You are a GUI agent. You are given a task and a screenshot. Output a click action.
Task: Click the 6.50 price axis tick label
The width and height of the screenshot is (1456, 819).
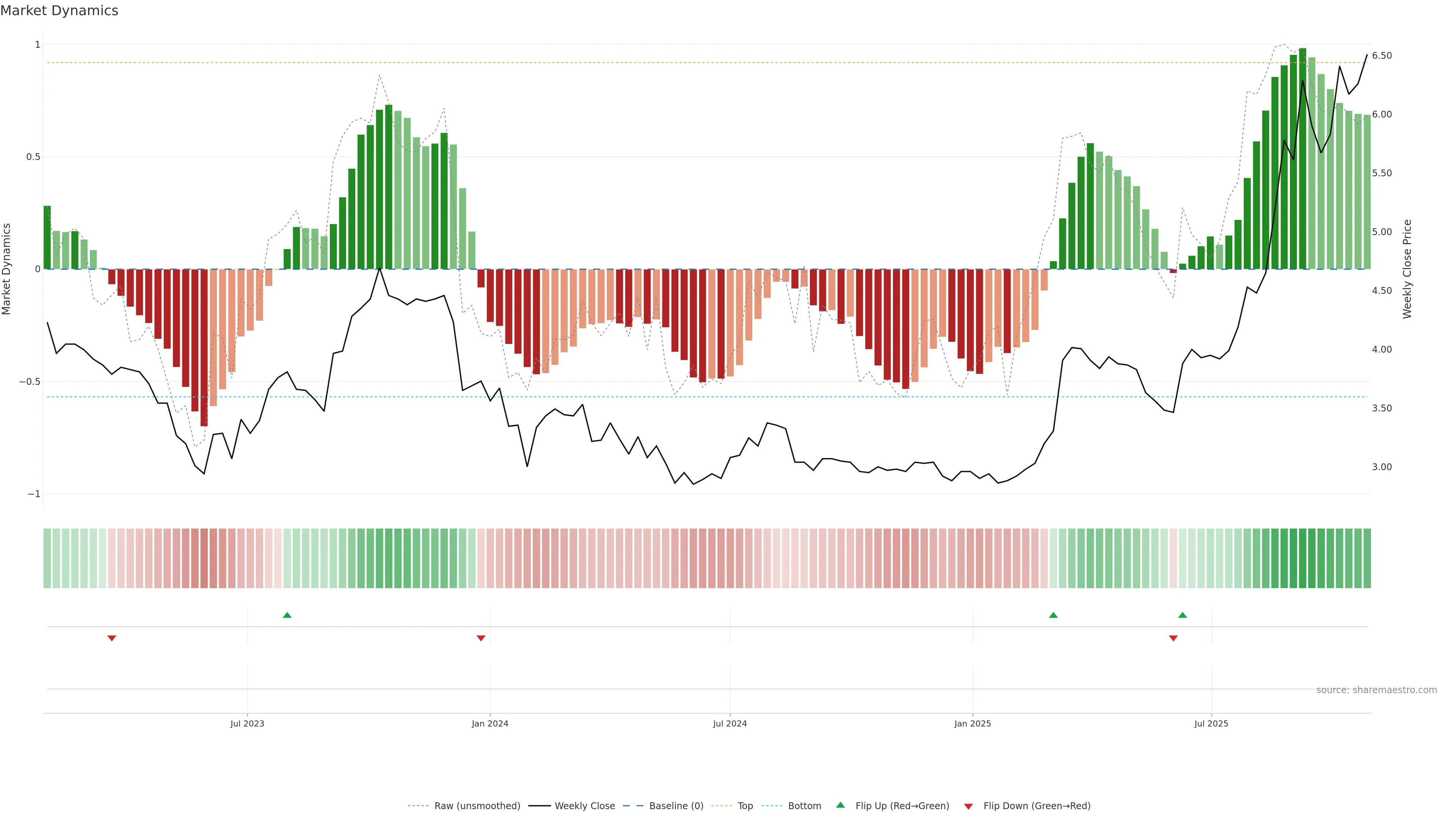pos(1381,55)
